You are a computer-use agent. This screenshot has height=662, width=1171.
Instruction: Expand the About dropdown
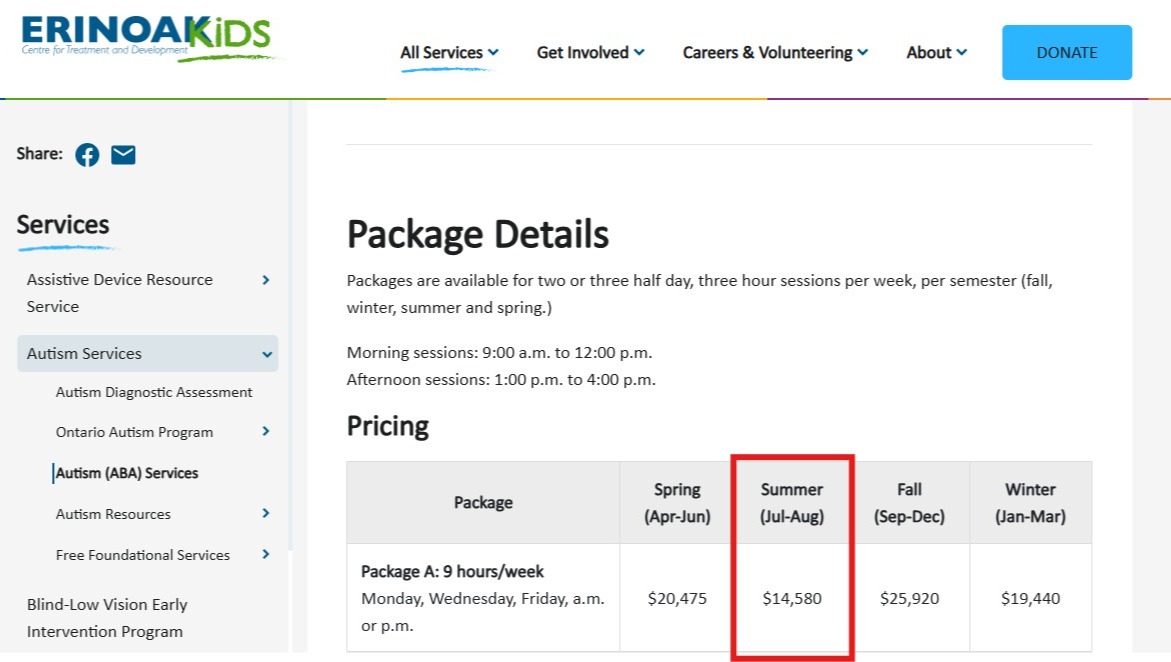point(936,53)
